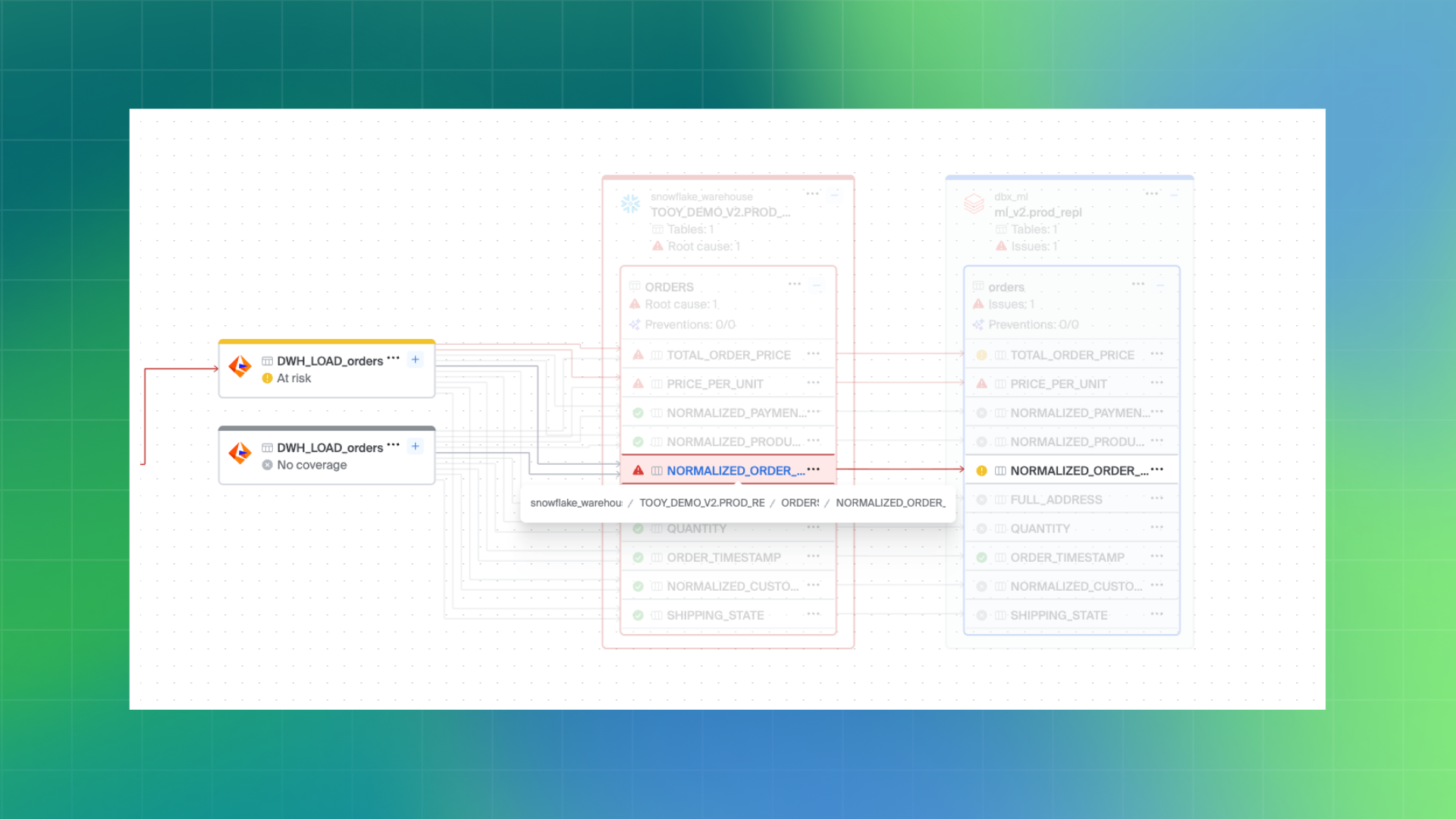Open more options for At risk DWH_LOAD_orders

(x=393, y=358)
